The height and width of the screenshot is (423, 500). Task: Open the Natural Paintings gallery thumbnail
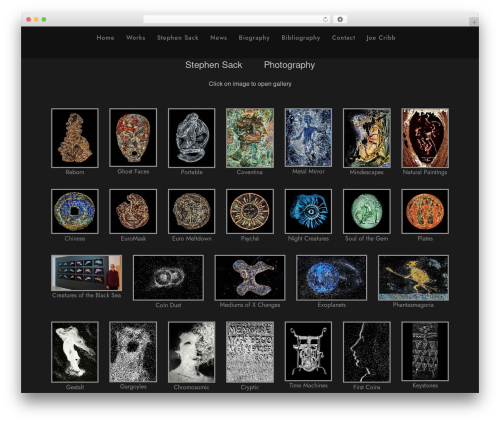pyautogui.click(x=425, y=138)
